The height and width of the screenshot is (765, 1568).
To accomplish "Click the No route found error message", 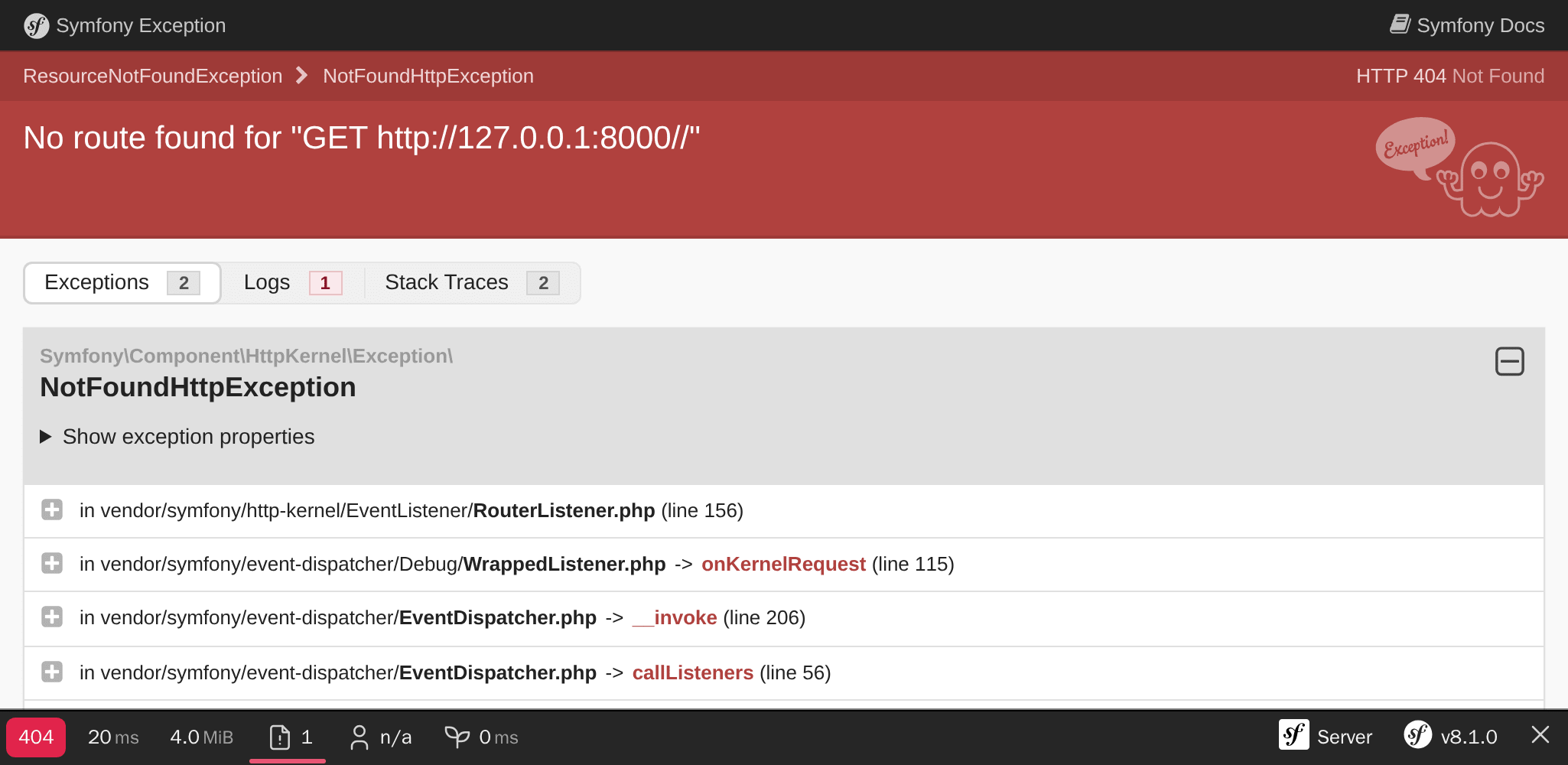I will coord(362,138).
